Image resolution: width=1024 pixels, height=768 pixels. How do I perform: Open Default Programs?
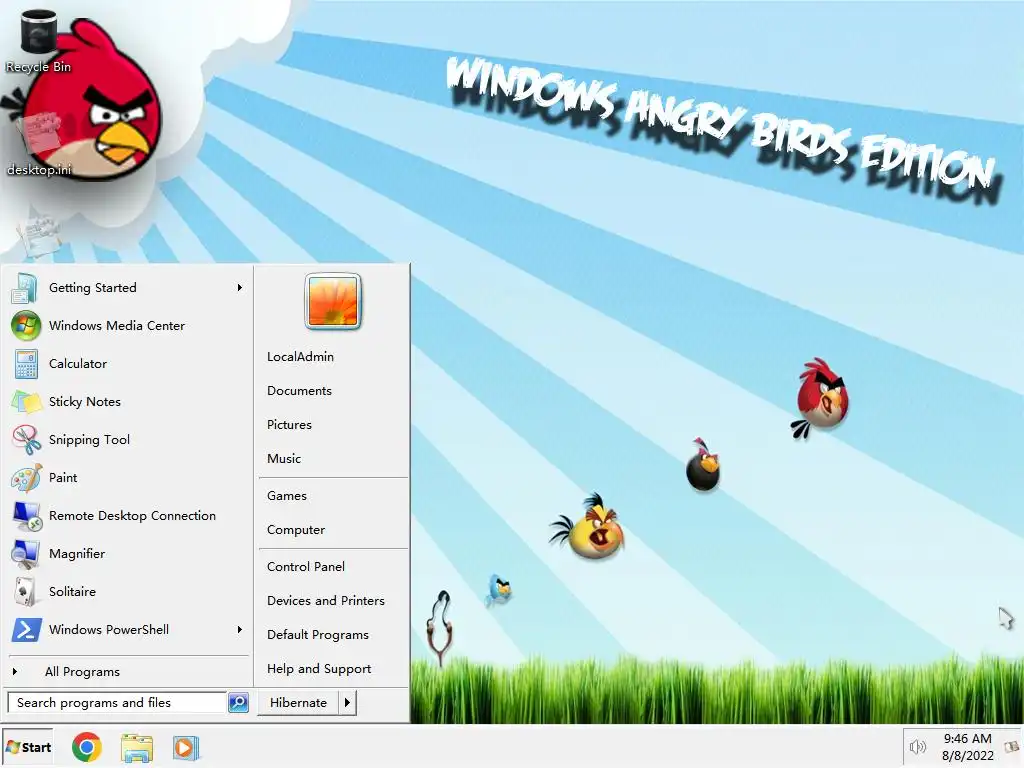(x=318, y=635)
